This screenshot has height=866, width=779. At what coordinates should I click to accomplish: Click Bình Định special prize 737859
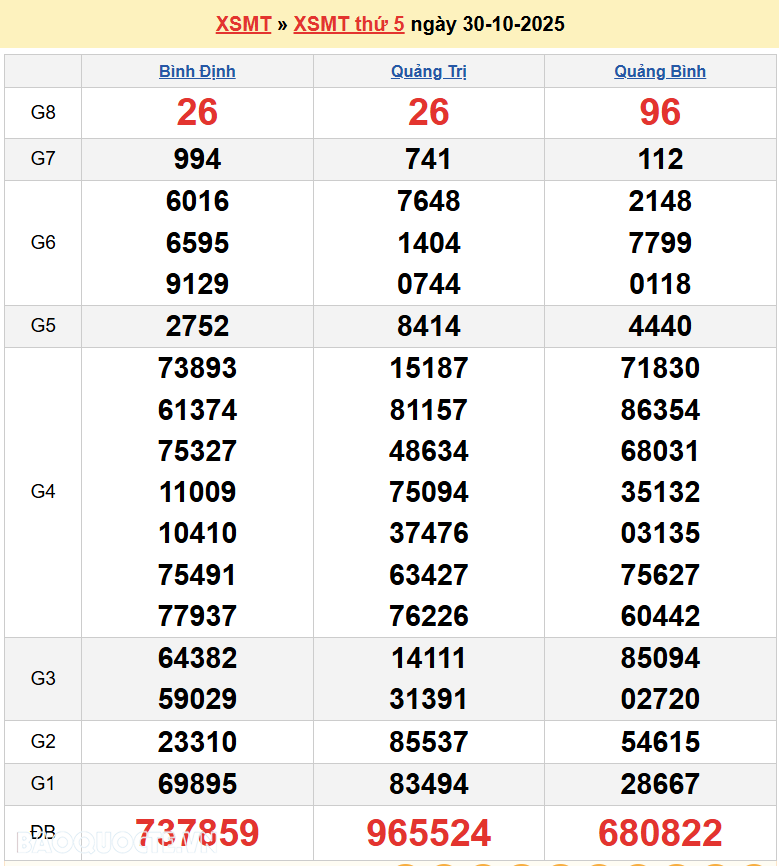pyautogui.click(x=197, y=832)
